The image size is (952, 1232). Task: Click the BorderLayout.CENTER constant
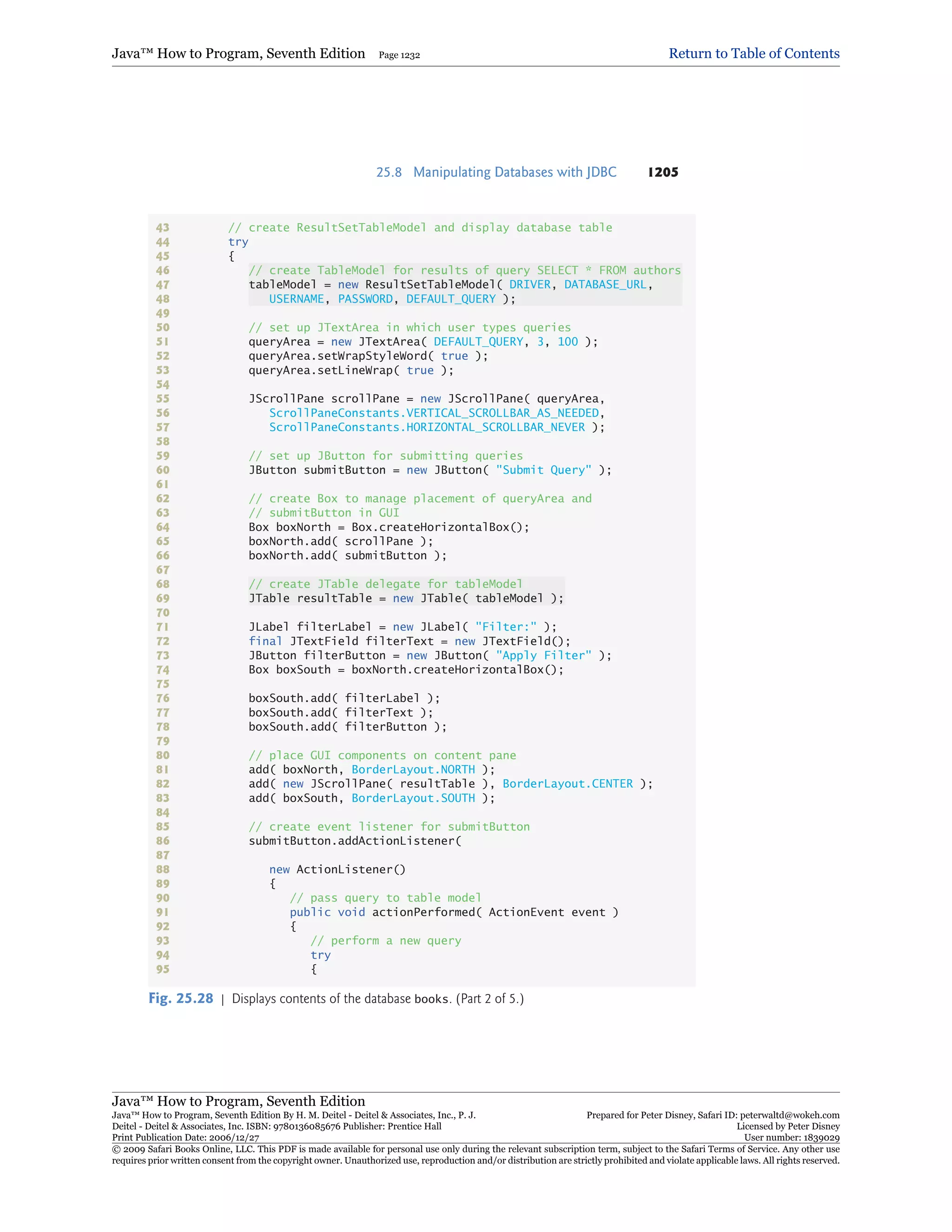(568, 783)
